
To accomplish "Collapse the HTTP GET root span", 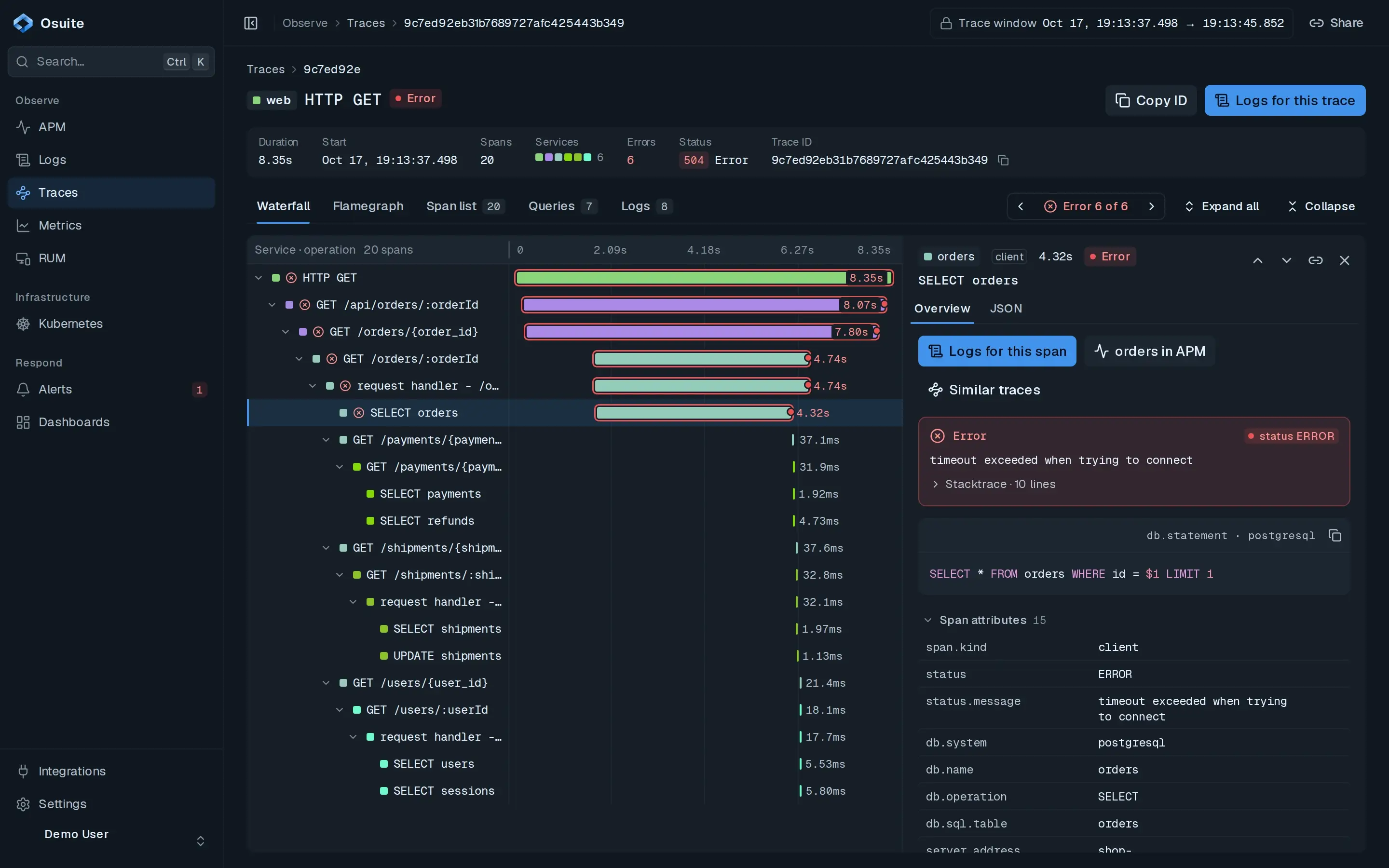I will point(259,278).
